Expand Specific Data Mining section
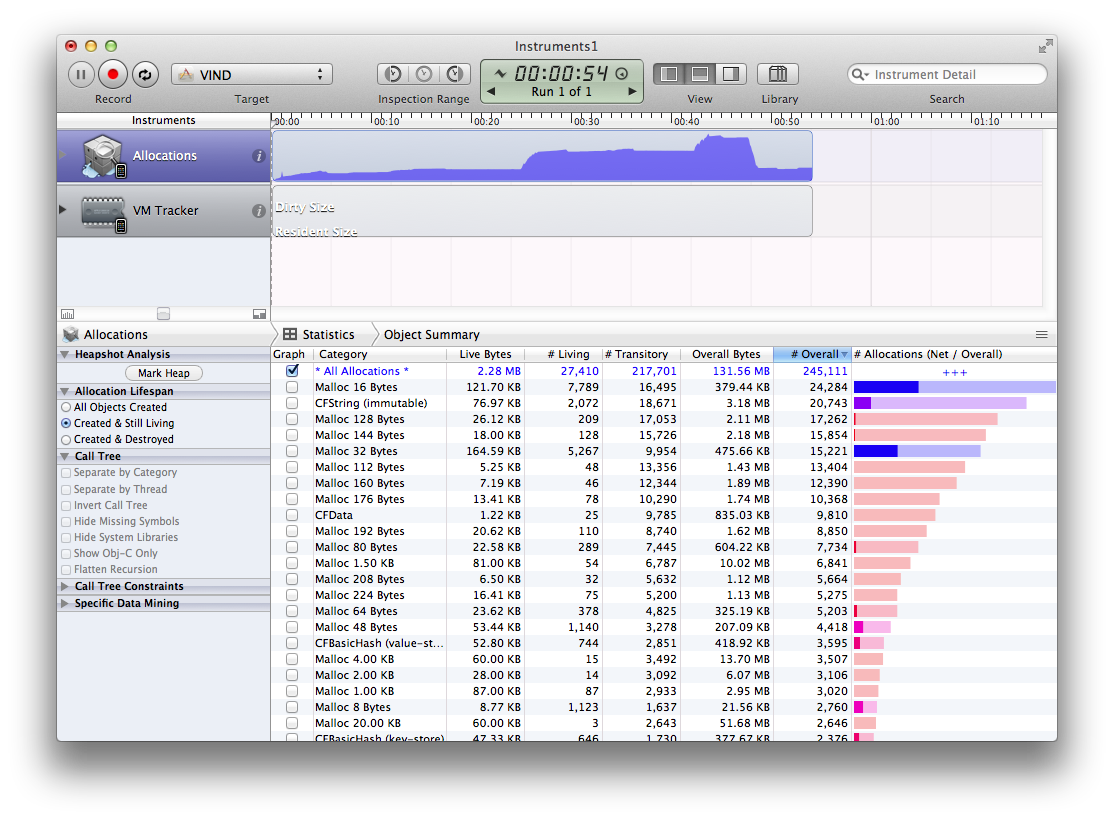Viewport: 1114px width, 820px height. click(65, 603)
